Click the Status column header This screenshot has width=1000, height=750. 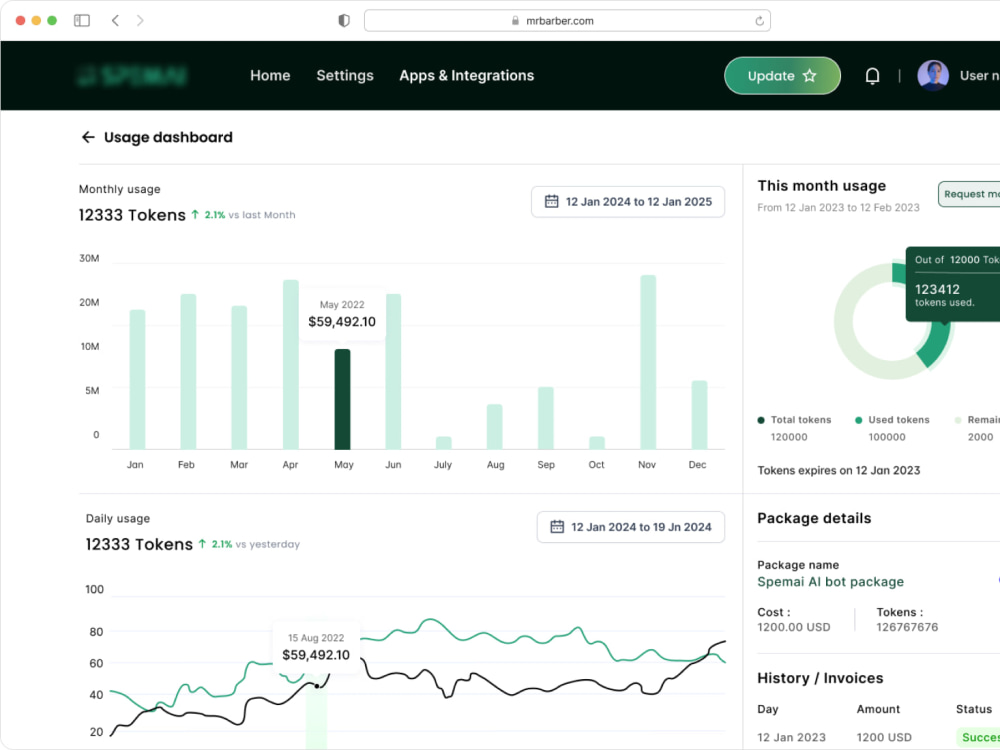point(974,709)
